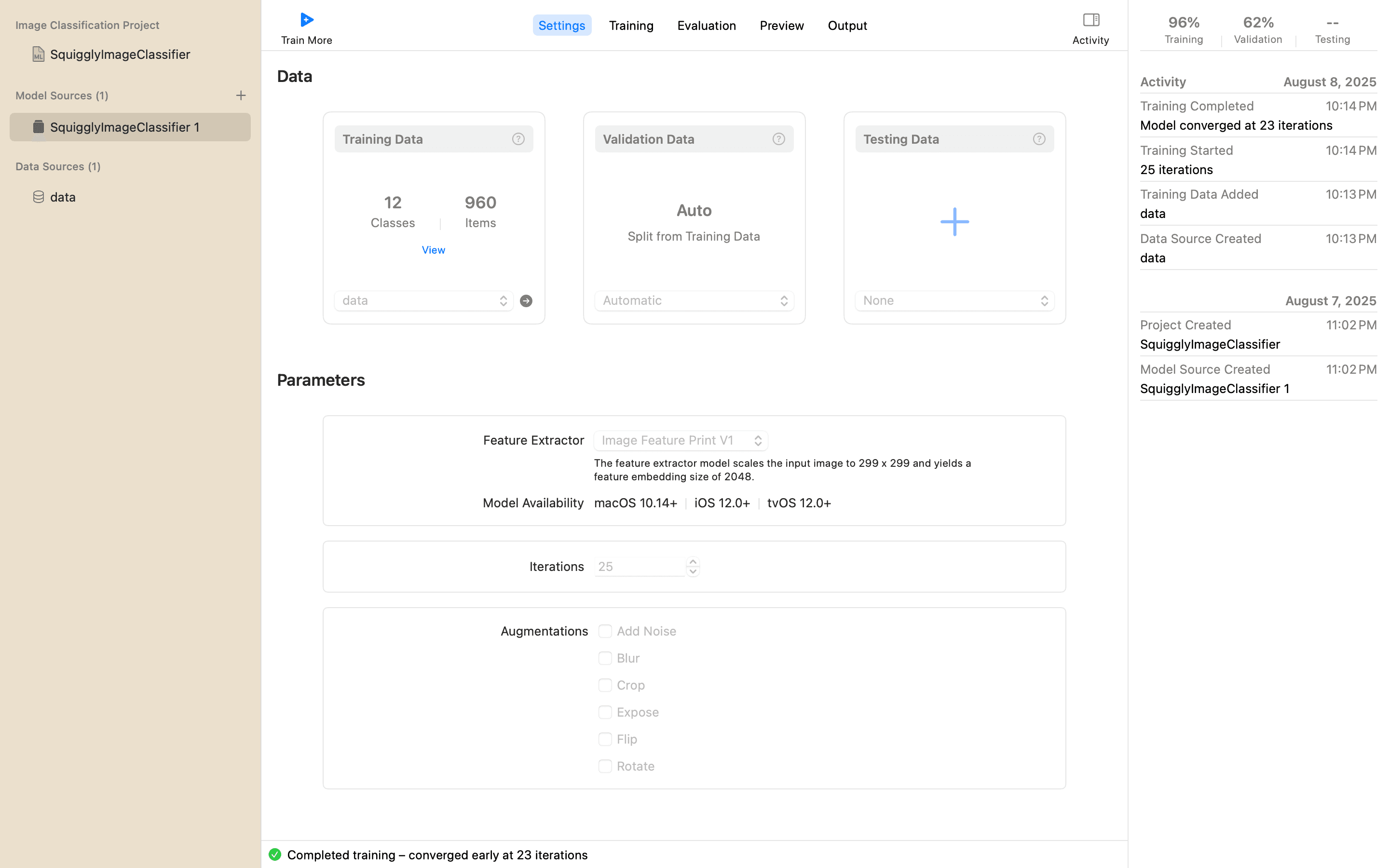Click the Testing Data help question mark icon
The width and height of the screenshot is (1389, 868).
pos(1039,139)
